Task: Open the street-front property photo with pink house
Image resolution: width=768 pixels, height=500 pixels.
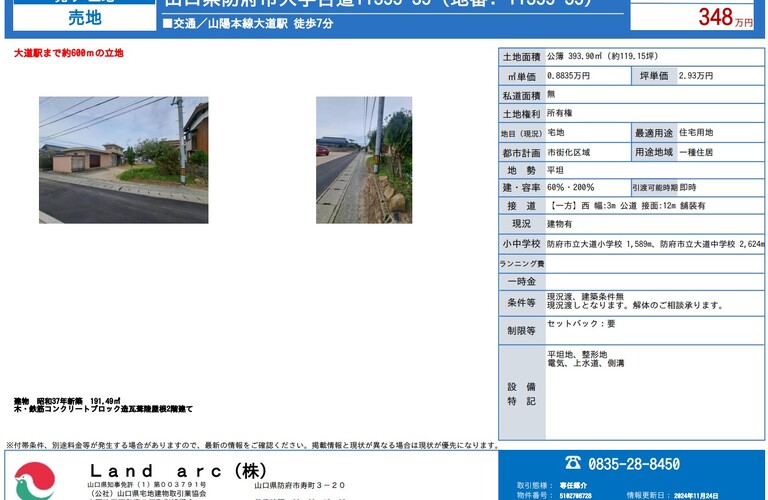Action: (x=123, y=160)
